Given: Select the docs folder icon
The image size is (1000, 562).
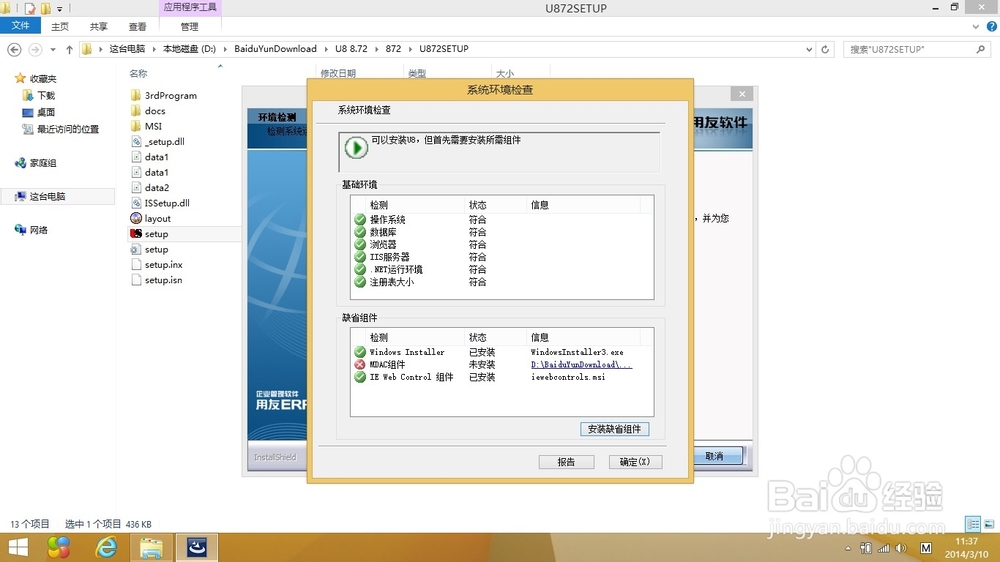Looking at the screenshot, I should coord(135,110).
